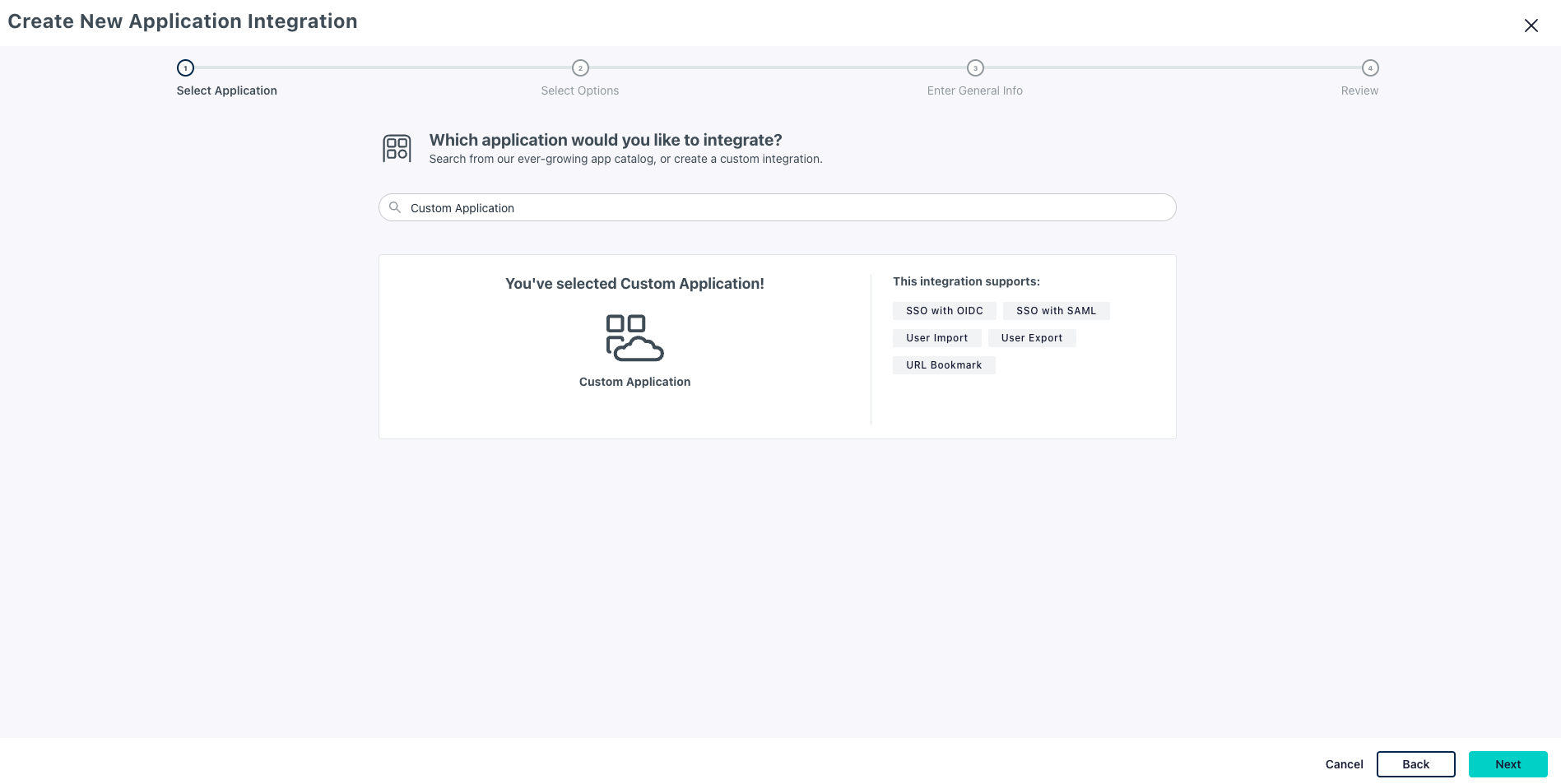Go to step 4 circle indicator

click(1370, 68)
